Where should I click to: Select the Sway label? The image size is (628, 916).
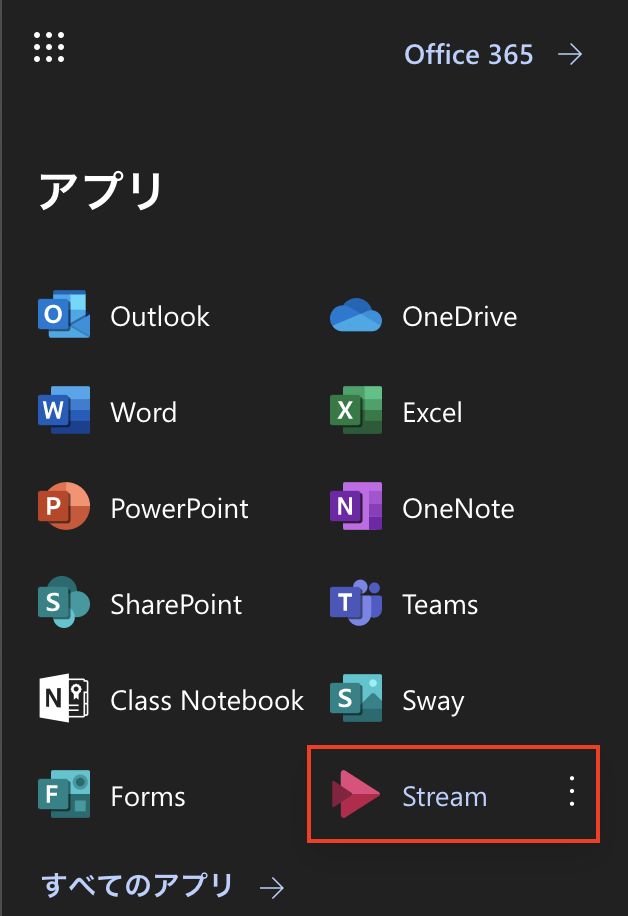point(433,701)
